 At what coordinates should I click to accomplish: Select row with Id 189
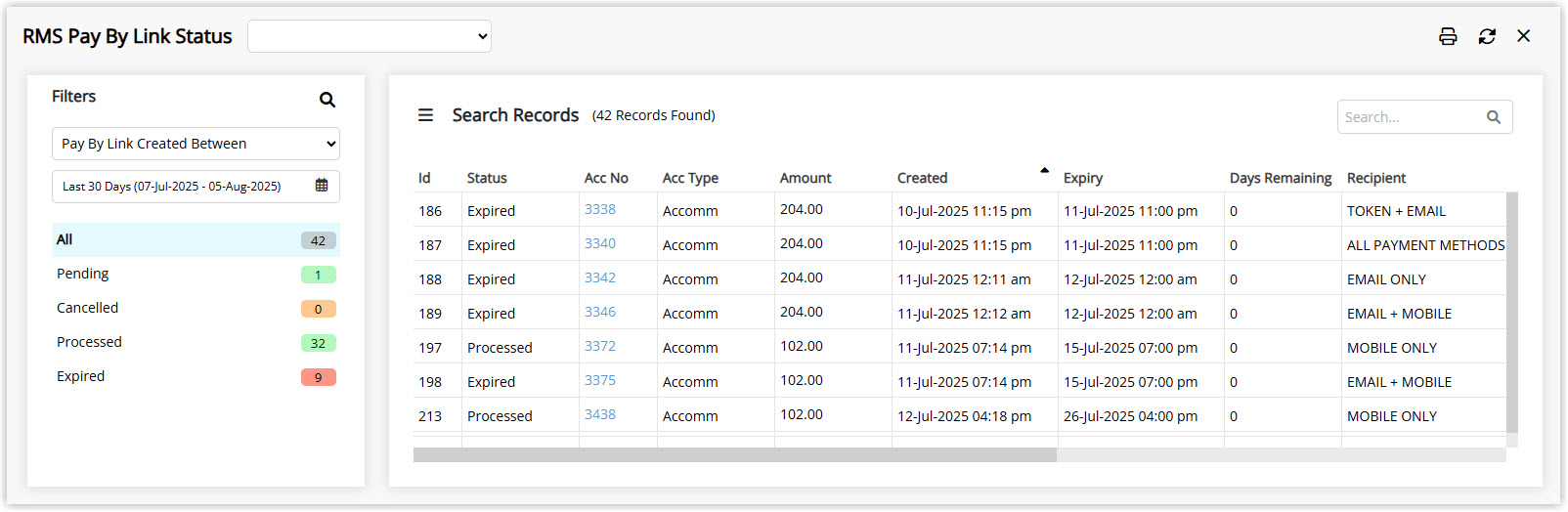pos(960,313)
